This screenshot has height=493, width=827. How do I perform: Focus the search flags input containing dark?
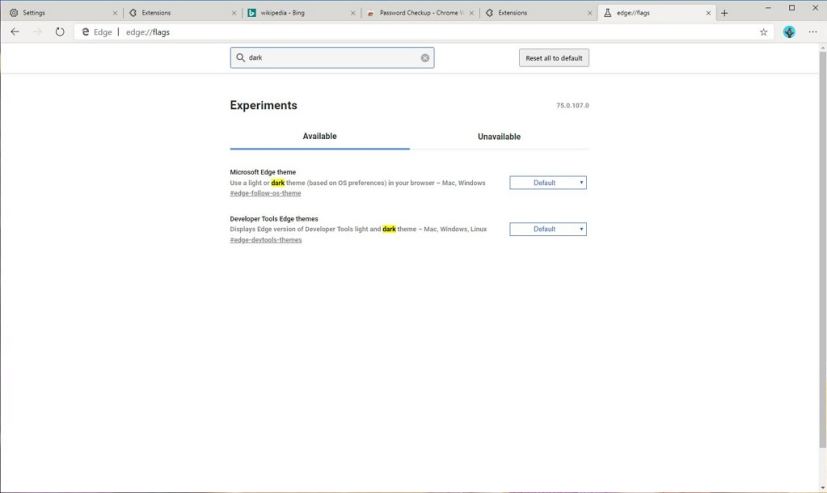332,58
